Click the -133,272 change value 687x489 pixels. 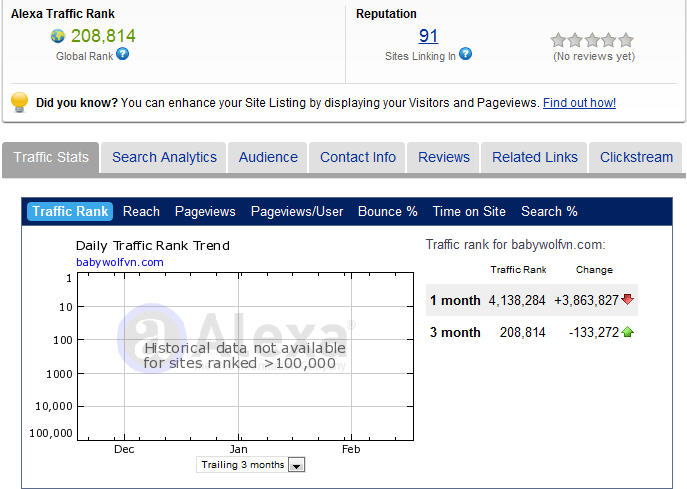[594, 332]
